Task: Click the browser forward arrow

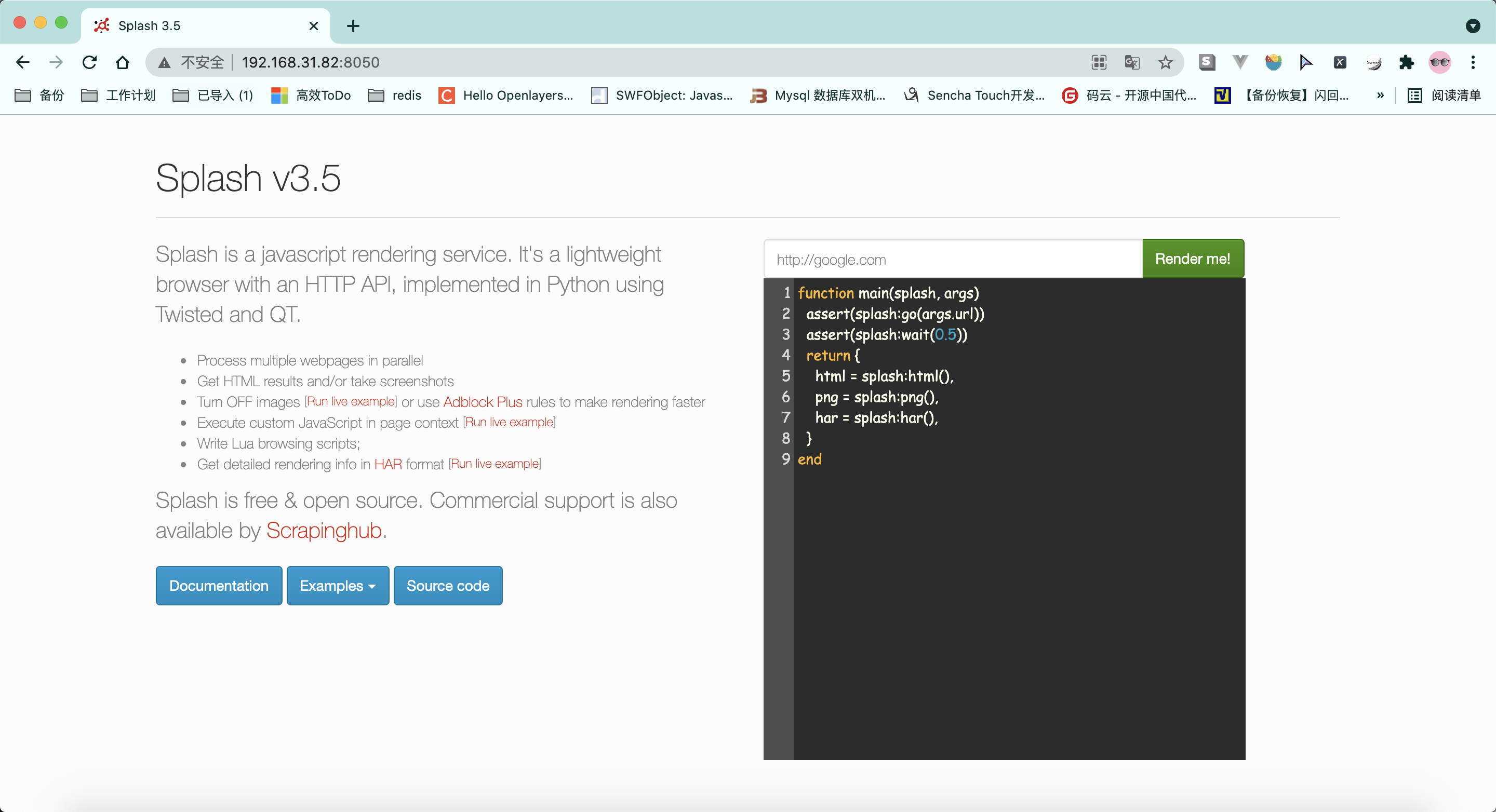Action: coord(56,62)
